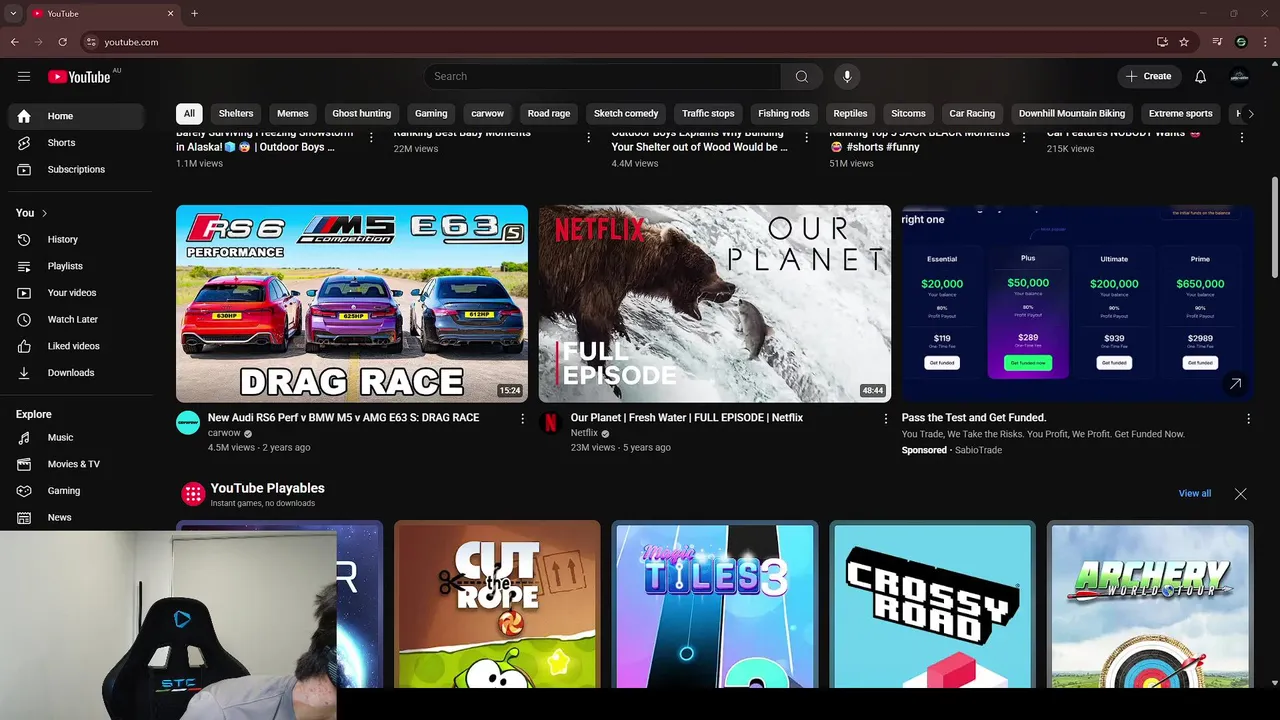
Task: Open the YouTube hamburger guide menu
Action: [24, 76]
